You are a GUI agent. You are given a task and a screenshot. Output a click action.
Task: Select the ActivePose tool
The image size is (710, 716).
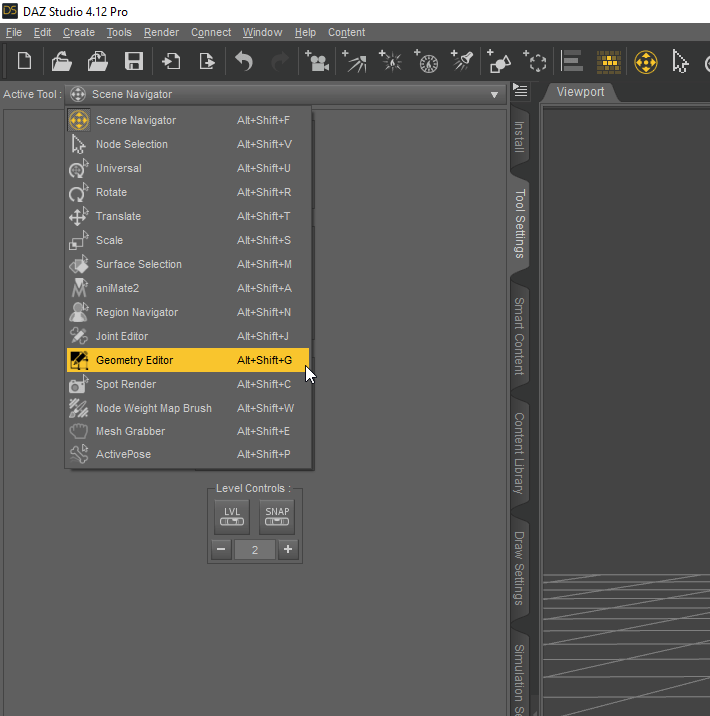tap(189, 454)
